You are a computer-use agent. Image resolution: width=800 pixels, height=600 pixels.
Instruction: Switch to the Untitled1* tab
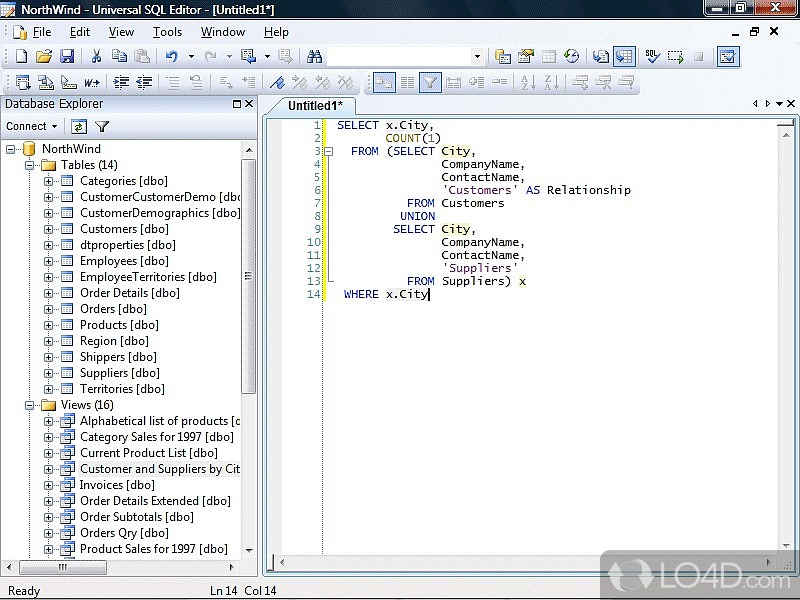(315, 105)
